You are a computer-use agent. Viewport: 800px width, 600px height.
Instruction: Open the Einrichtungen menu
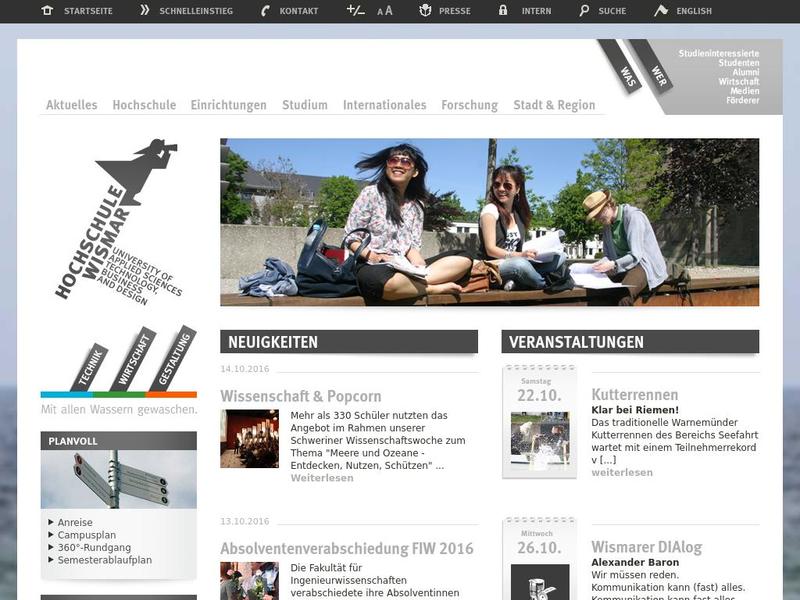pyautogui.click(x=229, y=105)
